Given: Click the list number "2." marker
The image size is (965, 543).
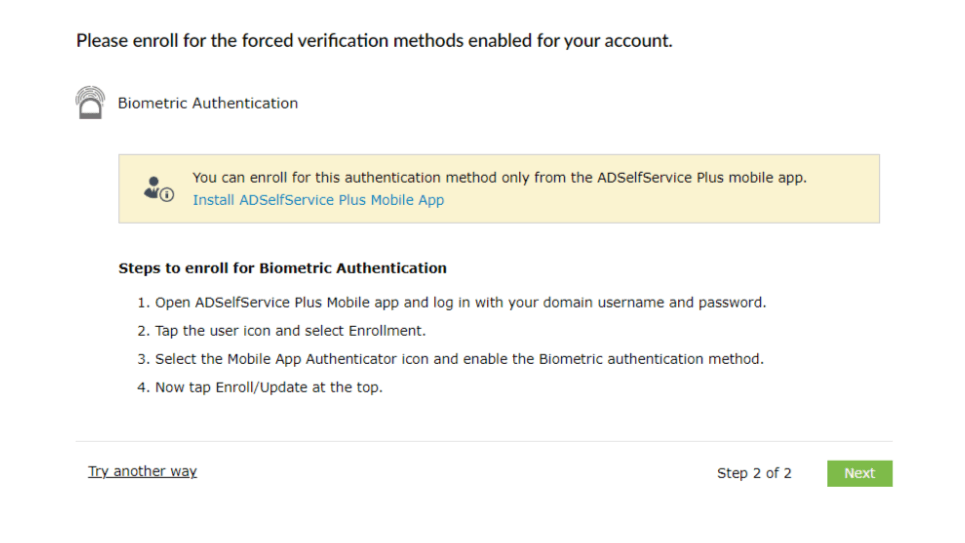Looking at the screenshot, I should 143,331.
